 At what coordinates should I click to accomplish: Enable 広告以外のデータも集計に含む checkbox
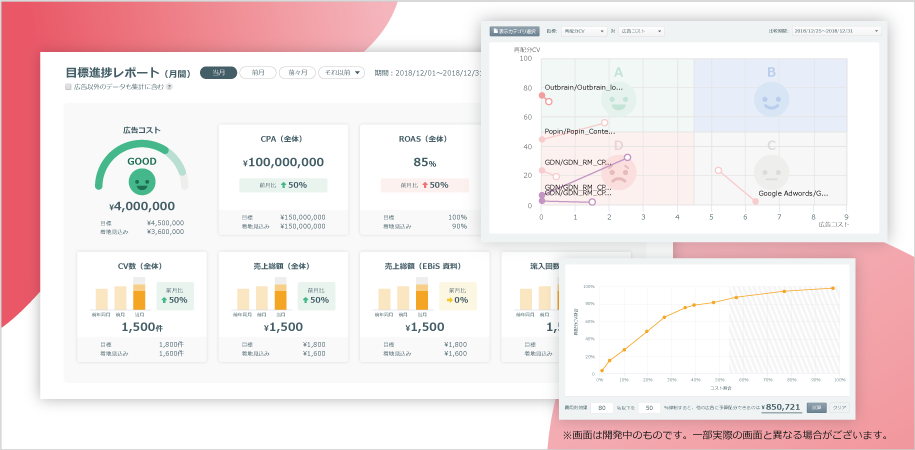[x=68, y=87]
